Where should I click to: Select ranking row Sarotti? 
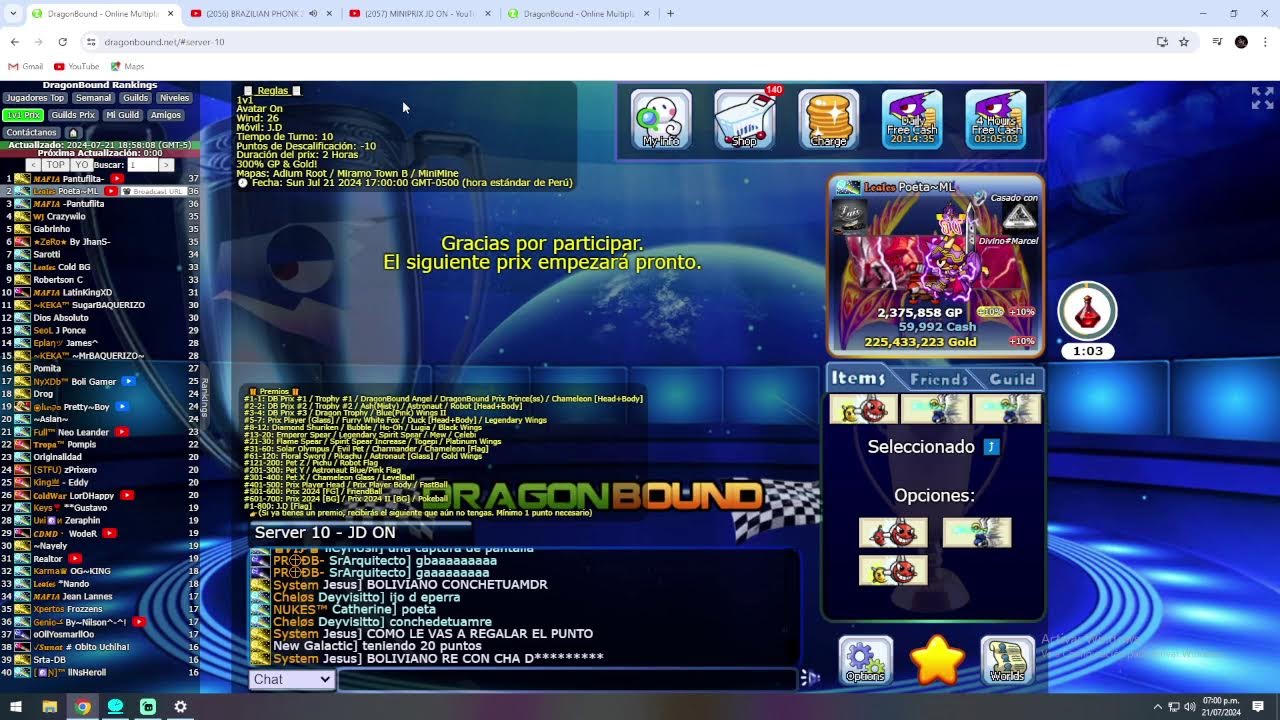pyautogui.click(x=101, y=254)
